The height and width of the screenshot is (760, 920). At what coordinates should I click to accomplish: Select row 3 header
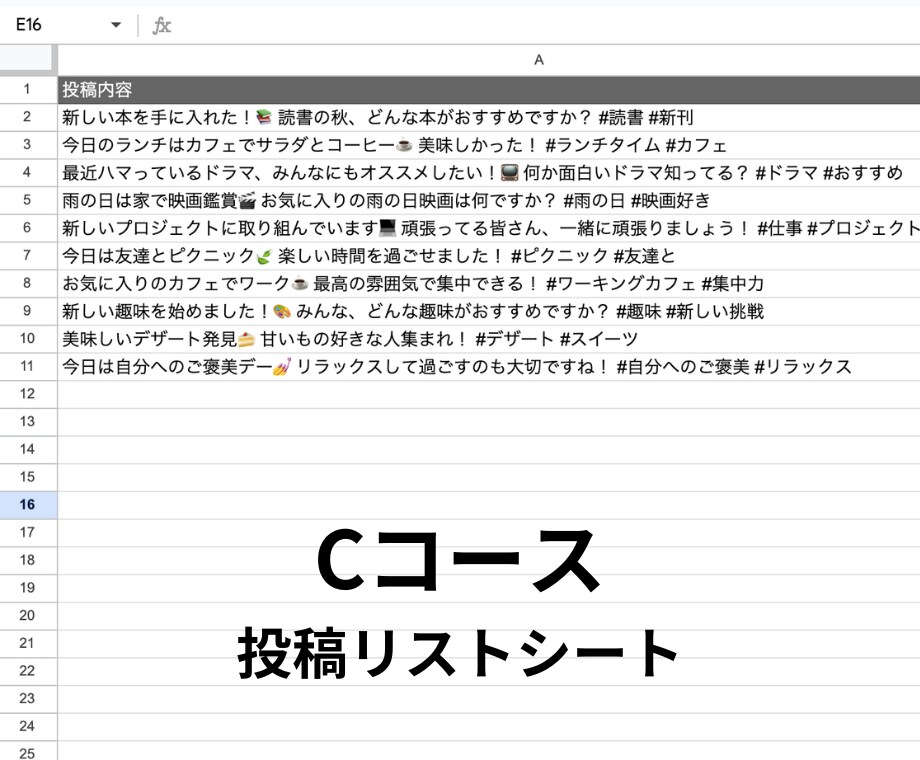pos(28,145)
